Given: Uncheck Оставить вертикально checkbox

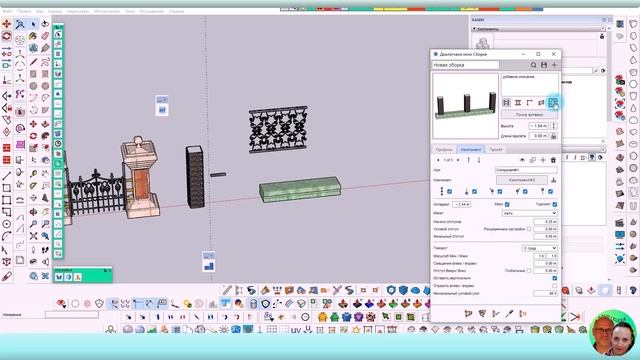Looking at the screenshot, I should (x=555, y=278).
